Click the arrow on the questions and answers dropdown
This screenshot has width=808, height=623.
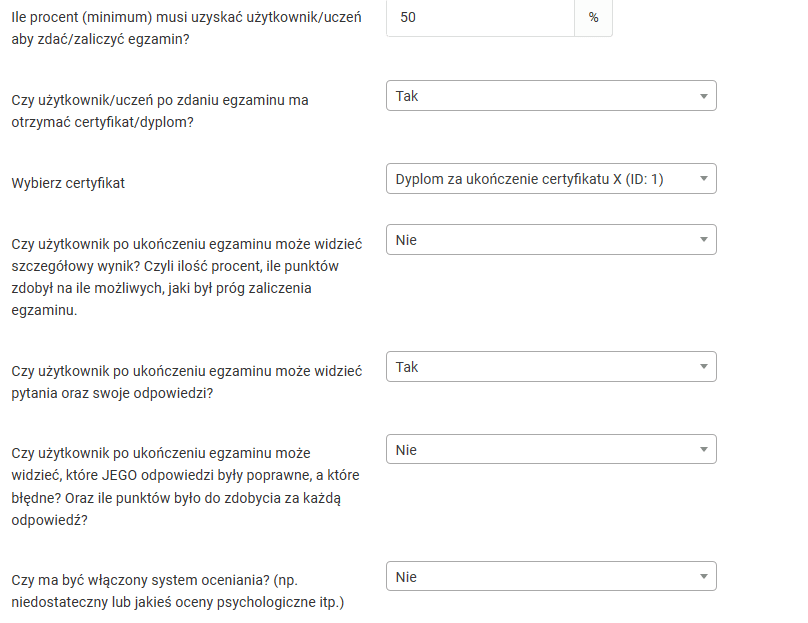(703, 368)
